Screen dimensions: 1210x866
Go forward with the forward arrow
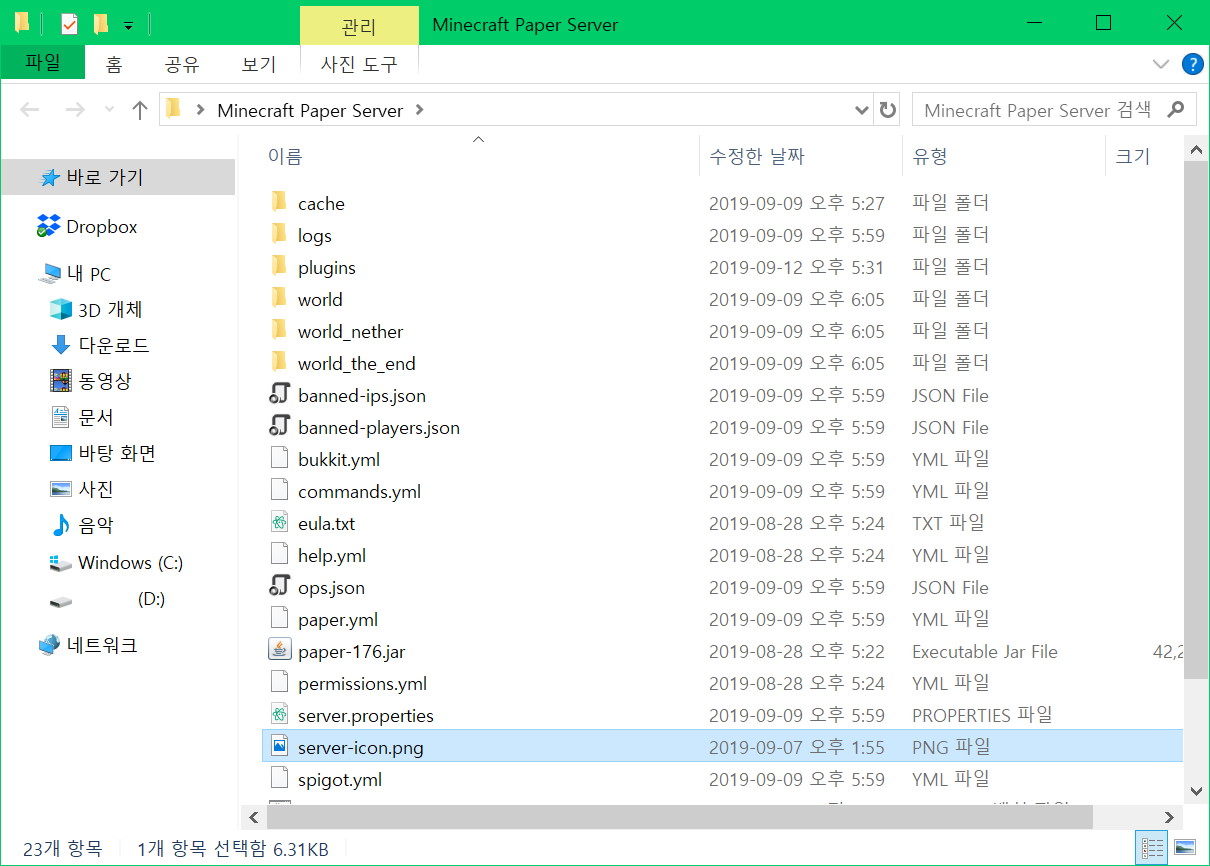[75, 110]
